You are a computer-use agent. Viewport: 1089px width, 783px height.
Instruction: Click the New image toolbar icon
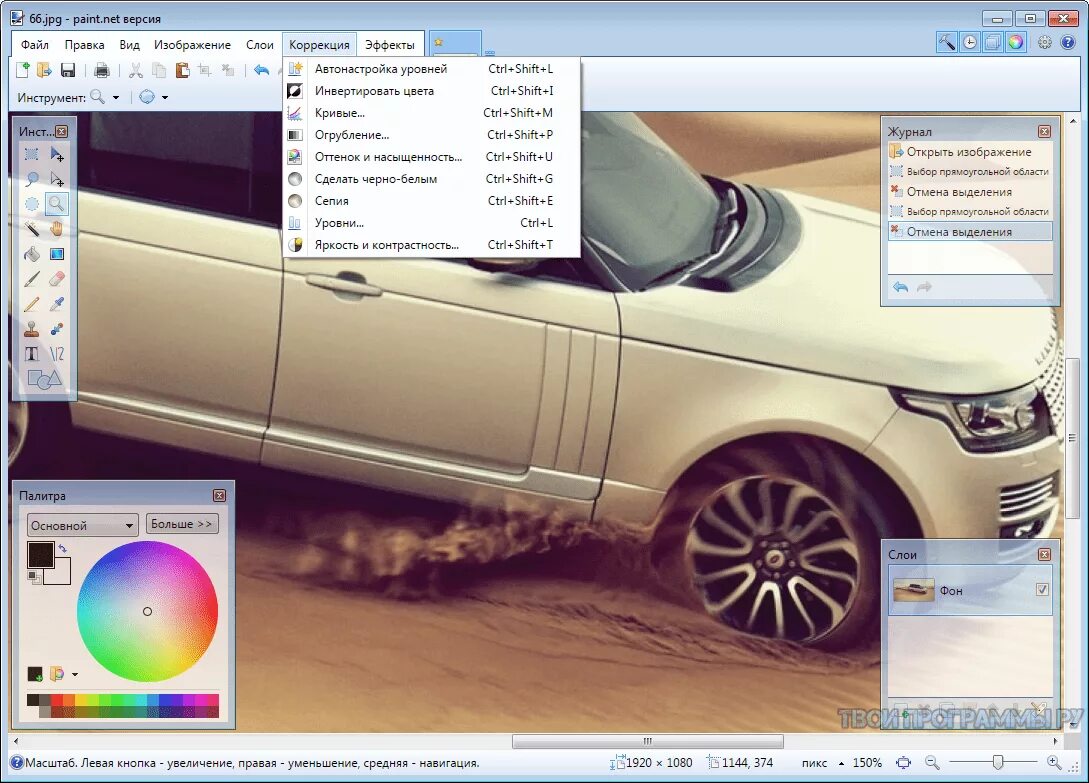(x=23, y=69)
